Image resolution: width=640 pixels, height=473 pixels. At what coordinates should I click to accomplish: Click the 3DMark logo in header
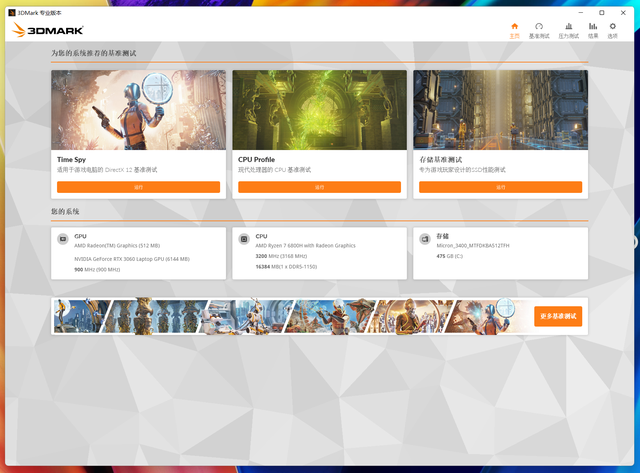tap(47, 30)
